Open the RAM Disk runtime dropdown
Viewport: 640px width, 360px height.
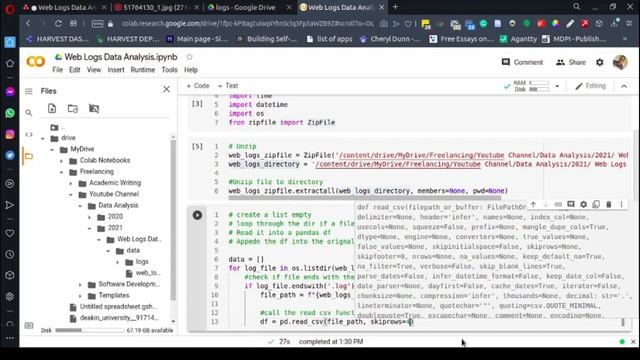click(x=557, y=86)
